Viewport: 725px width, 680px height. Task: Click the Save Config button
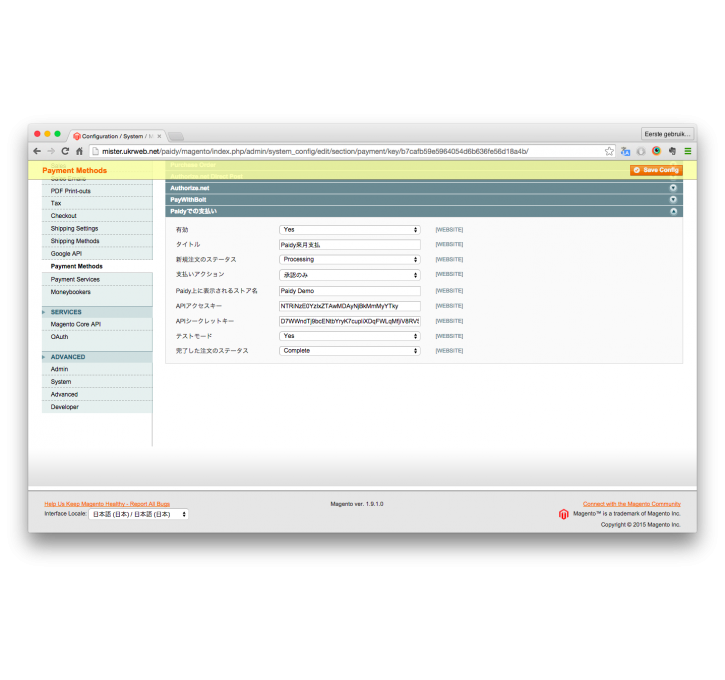[656, 170]
